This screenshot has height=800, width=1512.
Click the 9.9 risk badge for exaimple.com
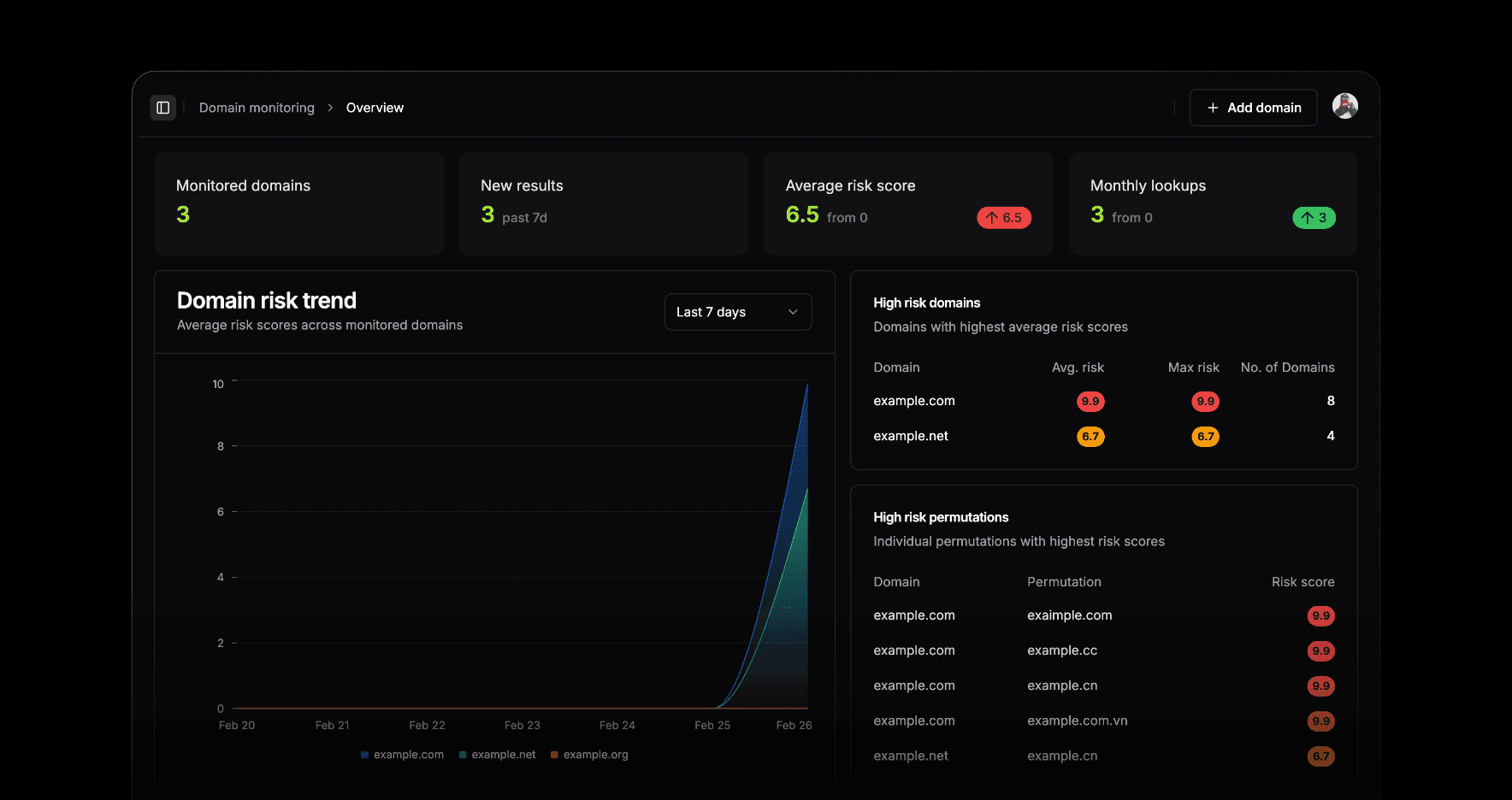pyautogui.click(x=1320, y=616)
